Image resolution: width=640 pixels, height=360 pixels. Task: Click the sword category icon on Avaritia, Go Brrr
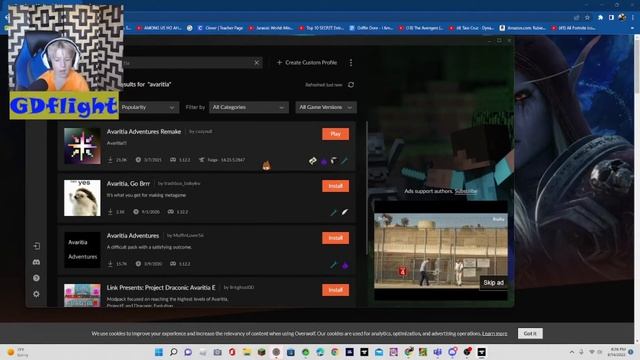coord(333,212)
